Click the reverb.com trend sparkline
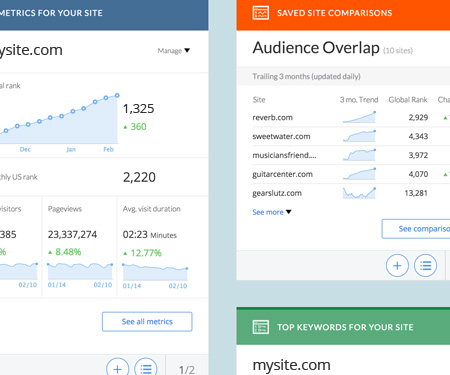 359,117
